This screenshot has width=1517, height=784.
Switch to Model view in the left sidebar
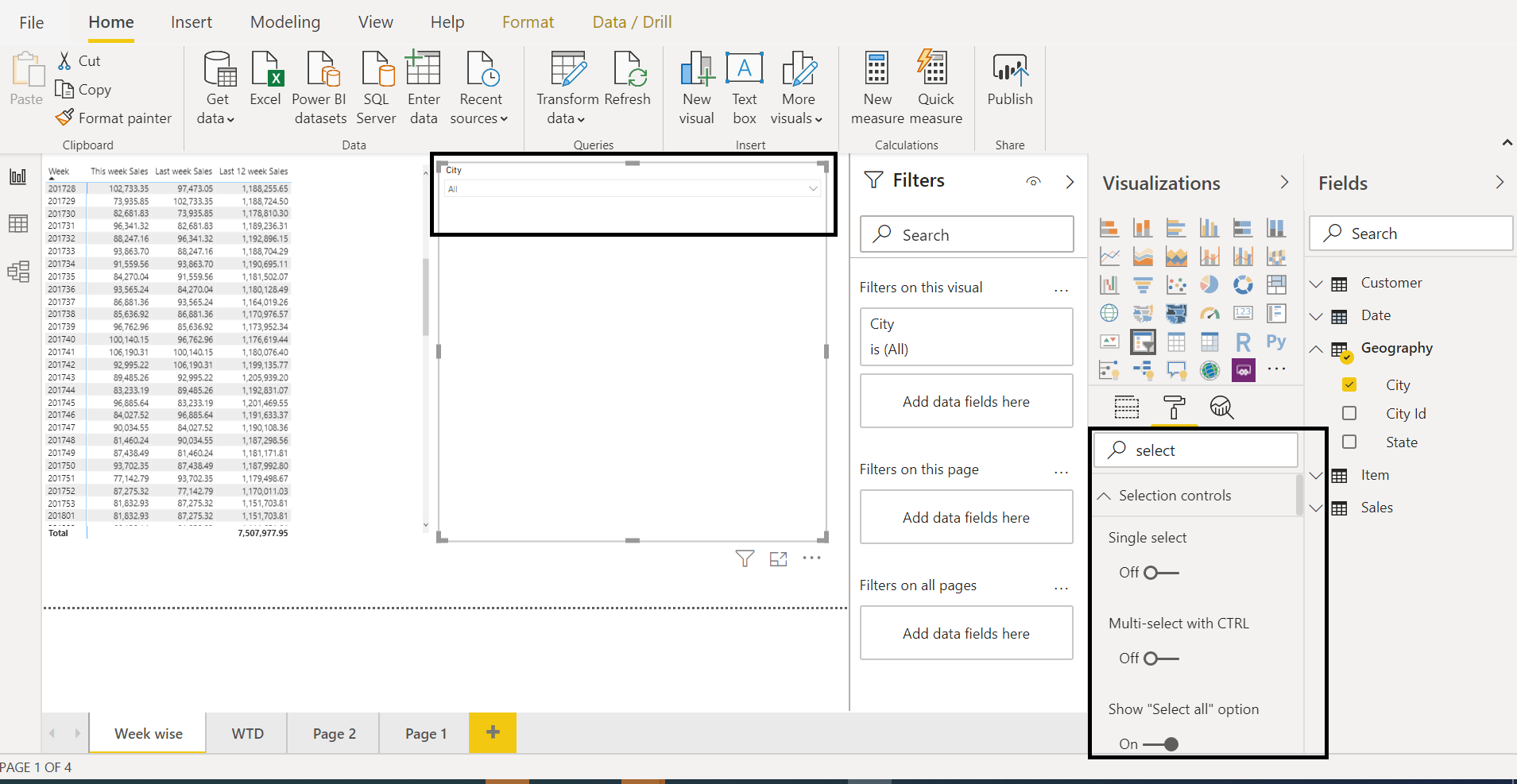18,272
